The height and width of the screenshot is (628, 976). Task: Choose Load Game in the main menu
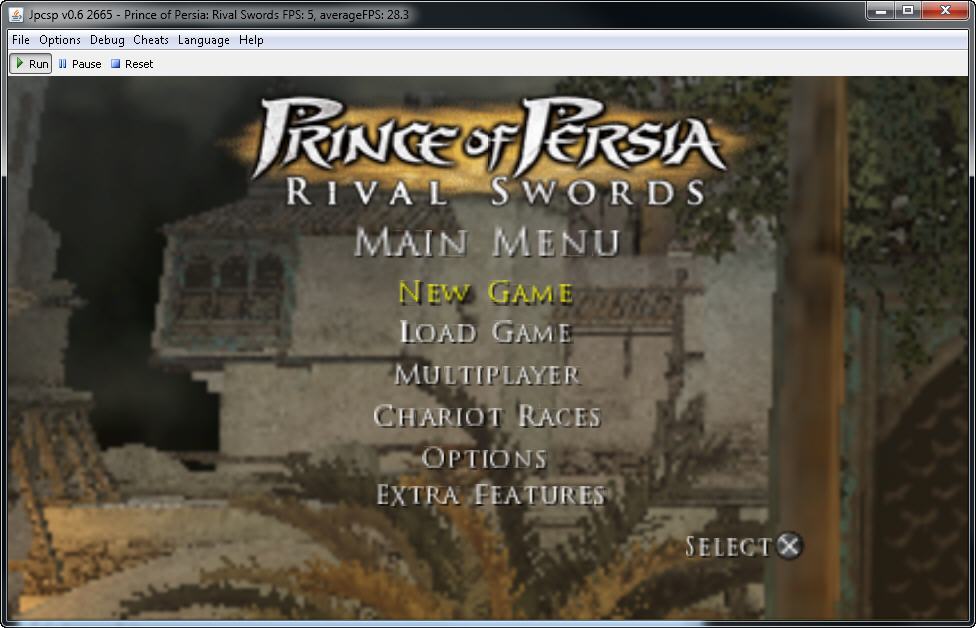pyautogui.click(x=486, y=332)
